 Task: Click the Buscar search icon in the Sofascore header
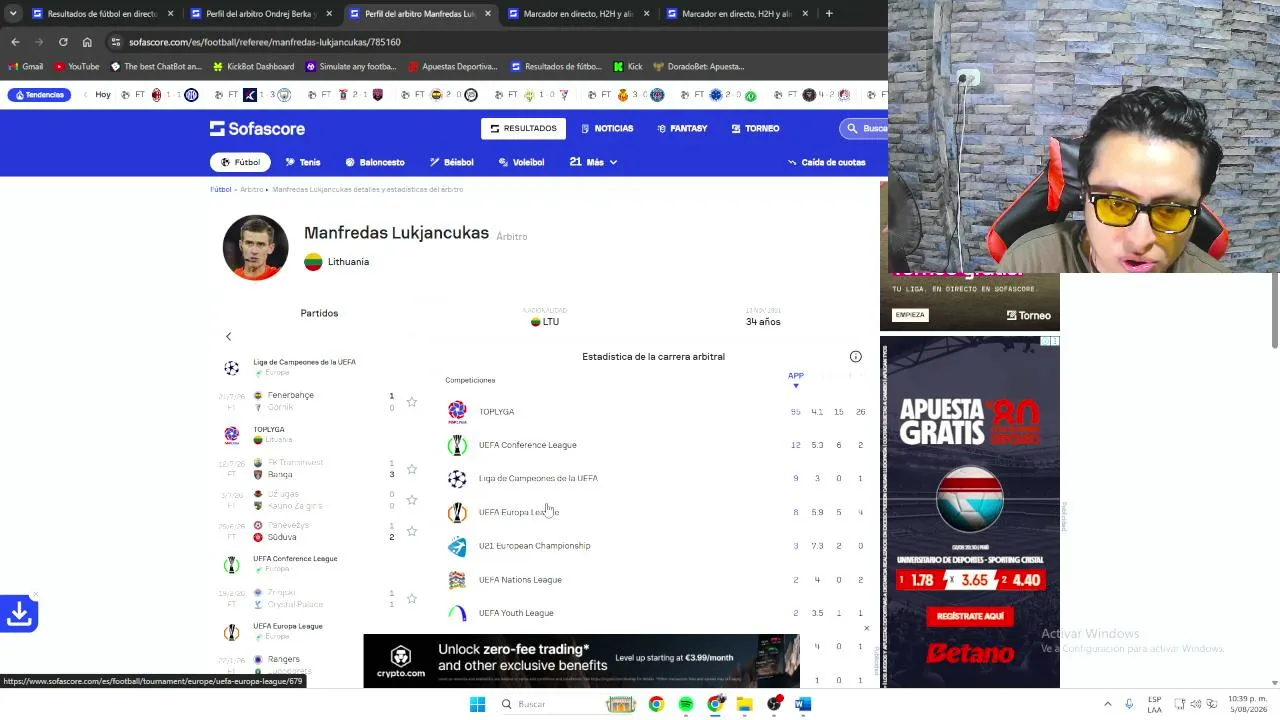point(852,129)
